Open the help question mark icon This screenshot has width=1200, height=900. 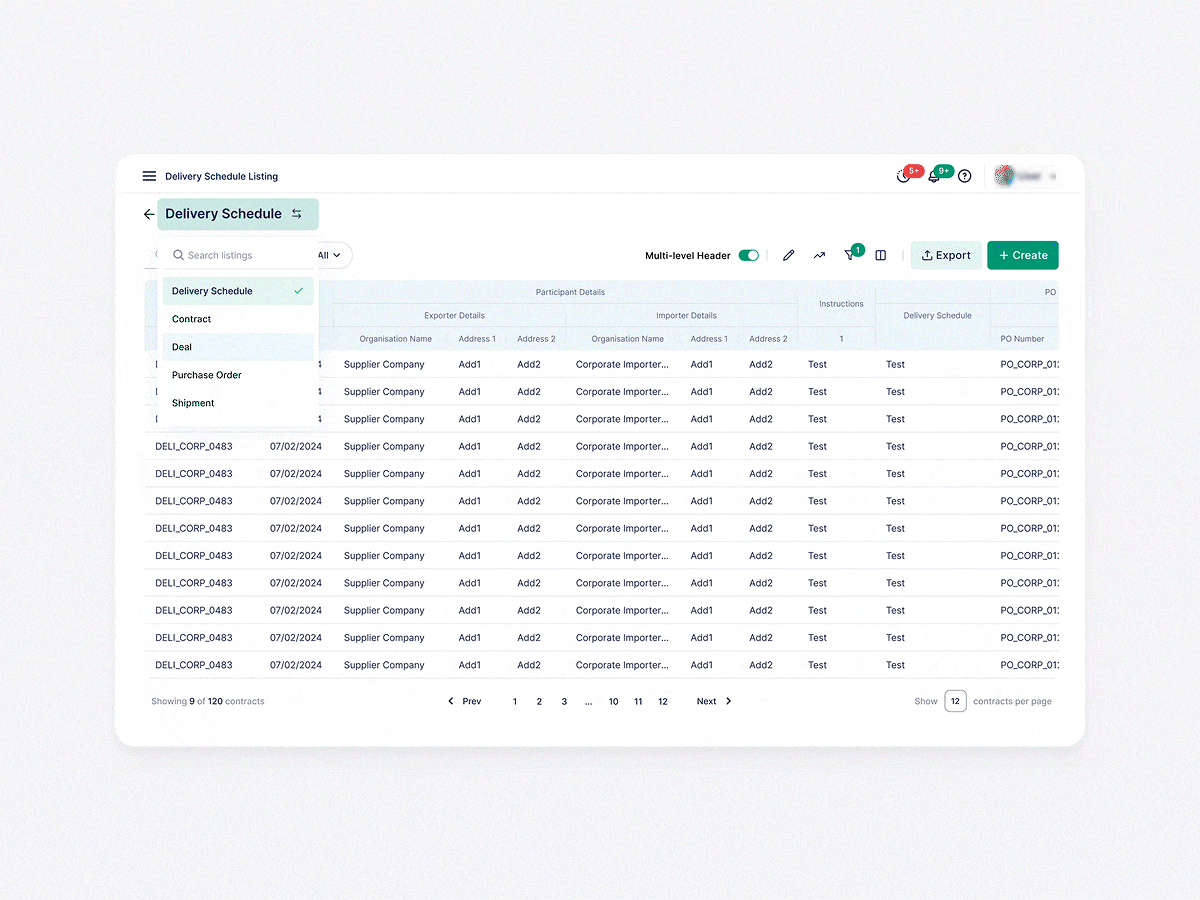(965, 176)
